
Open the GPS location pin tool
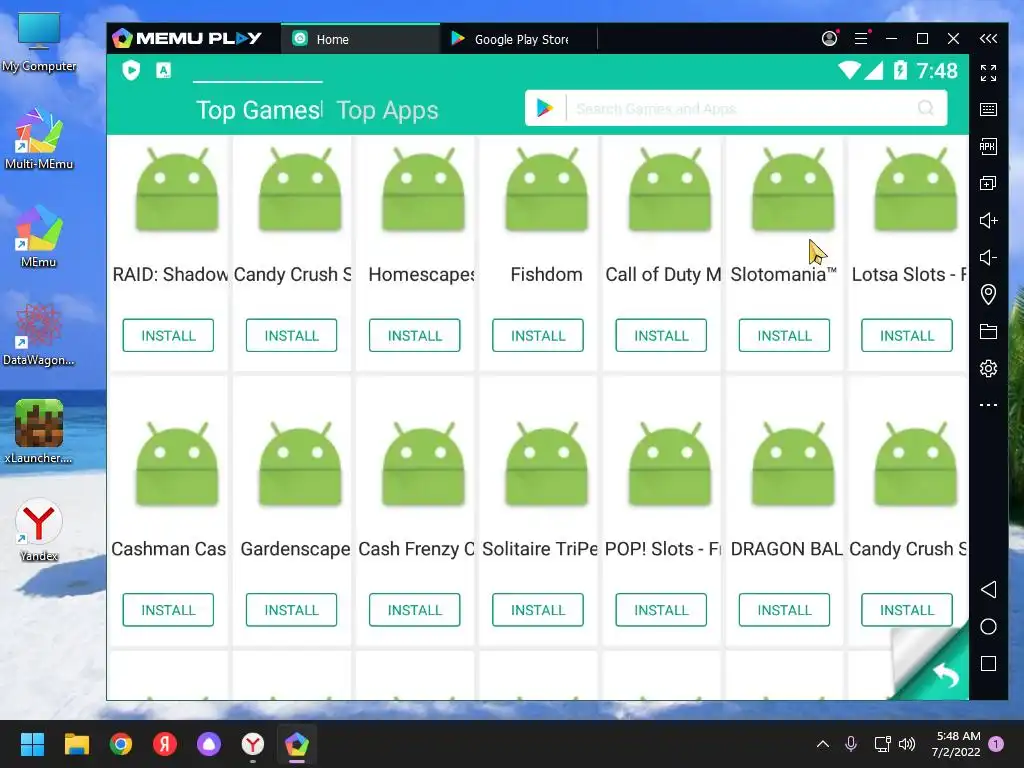(988, 295)
